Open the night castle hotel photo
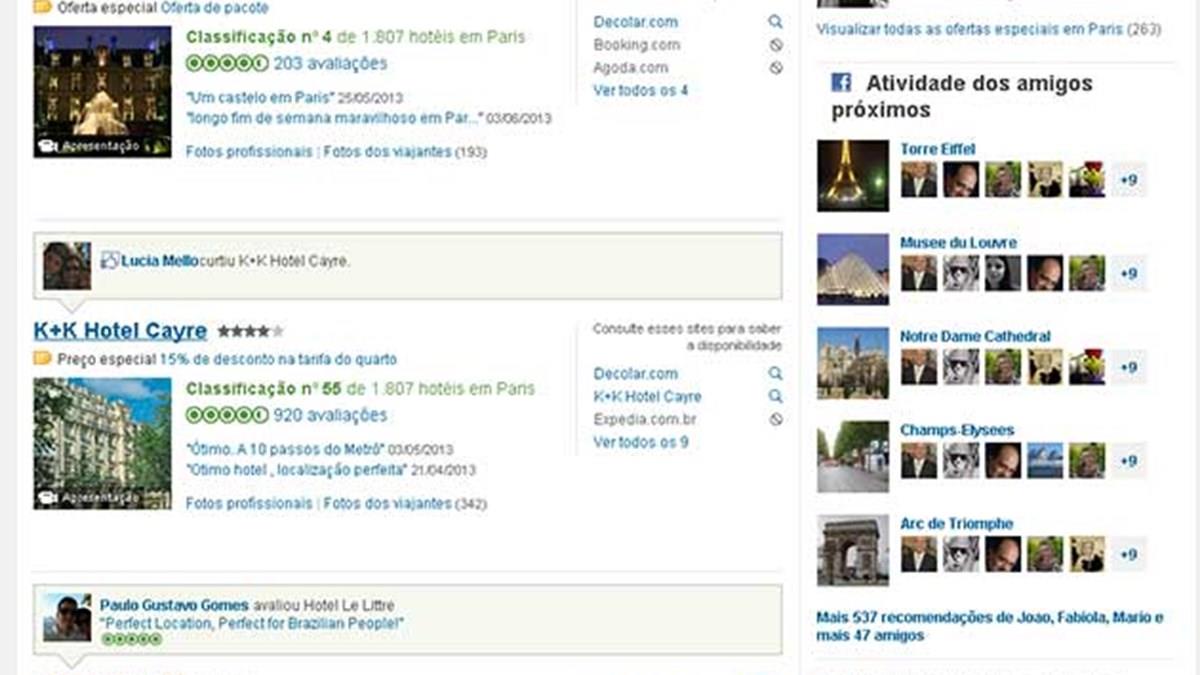Viewport: 1200px width, 675px height. click(x=102, y=91)
